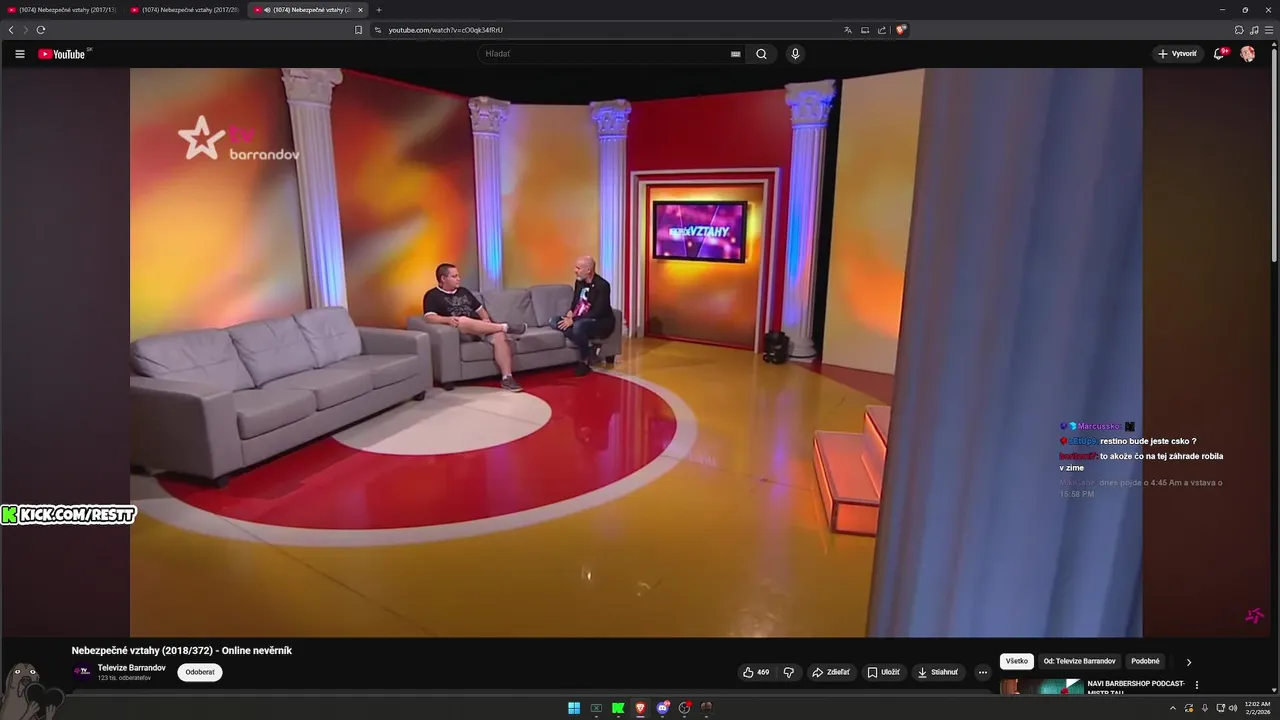Open a new browser tab
Image resolution: width=1280 pixels, height=720 pixels.
click(379, 10)
